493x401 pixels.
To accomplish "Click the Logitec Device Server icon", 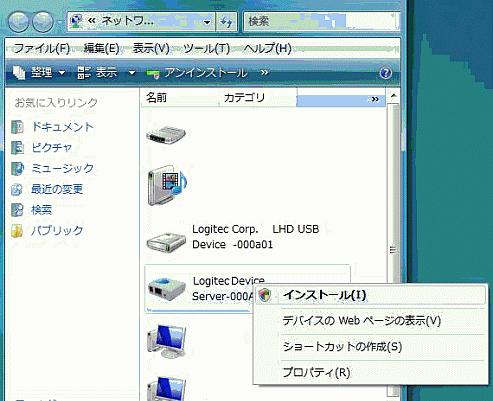I will coord(166,288).
